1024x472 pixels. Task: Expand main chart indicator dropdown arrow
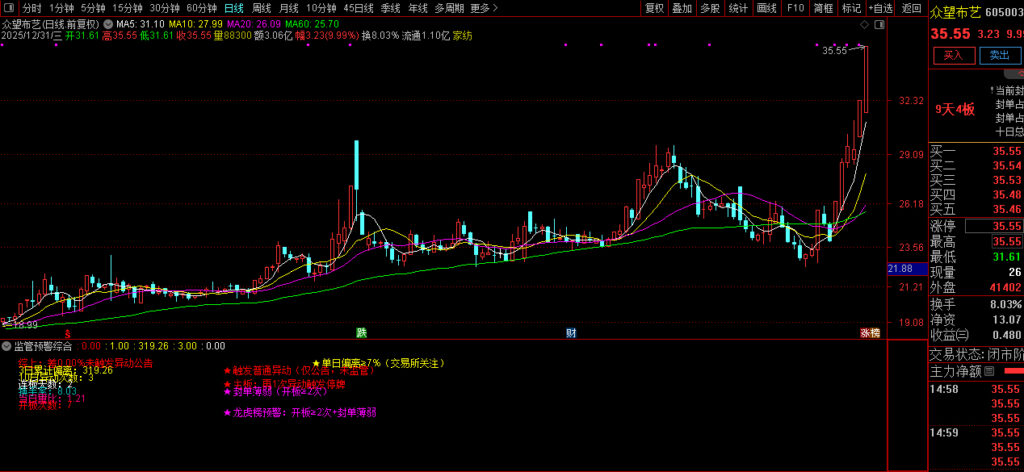pos(108,21)
